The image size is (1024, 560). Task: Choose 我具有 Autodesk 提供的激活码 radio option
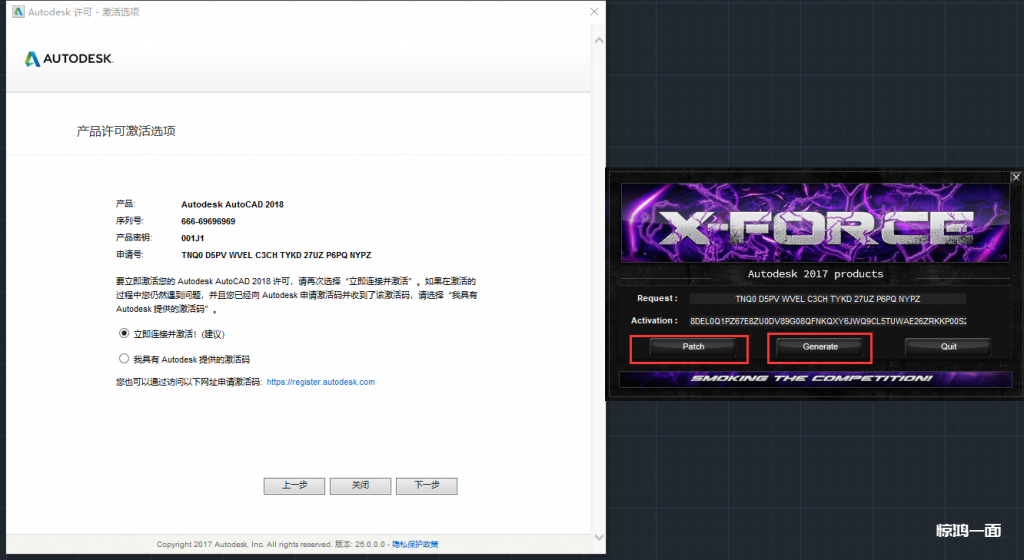tap(124, 358)
